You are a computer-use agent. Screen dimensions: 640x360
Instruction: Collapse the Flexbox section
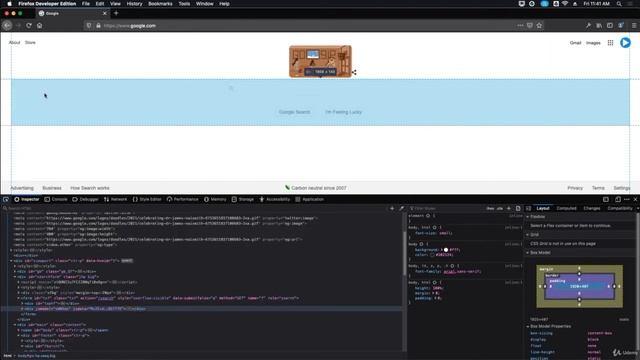(528, 217)
